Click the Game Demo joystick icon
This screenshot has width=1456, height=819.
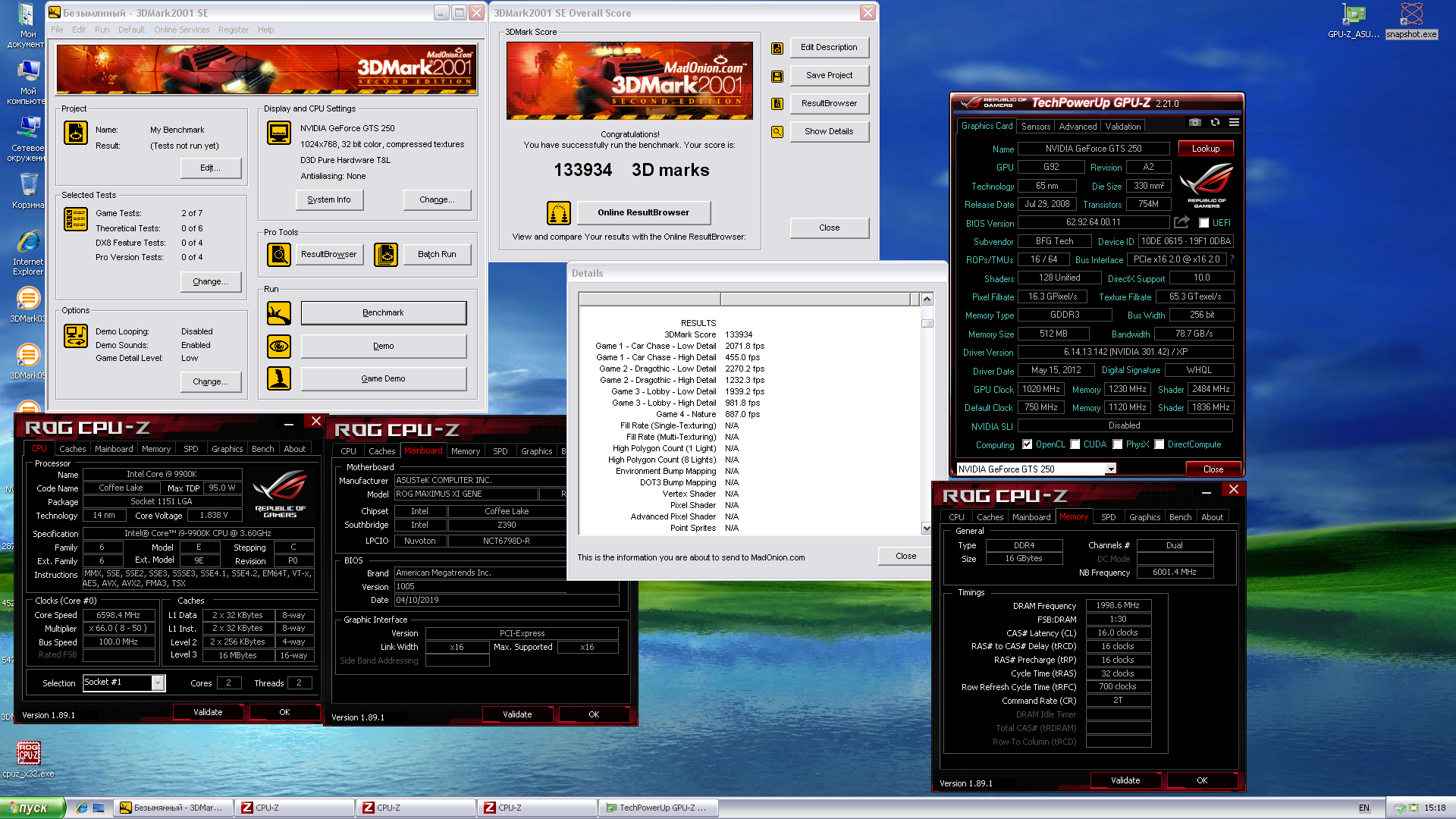(x=279, y=378)
